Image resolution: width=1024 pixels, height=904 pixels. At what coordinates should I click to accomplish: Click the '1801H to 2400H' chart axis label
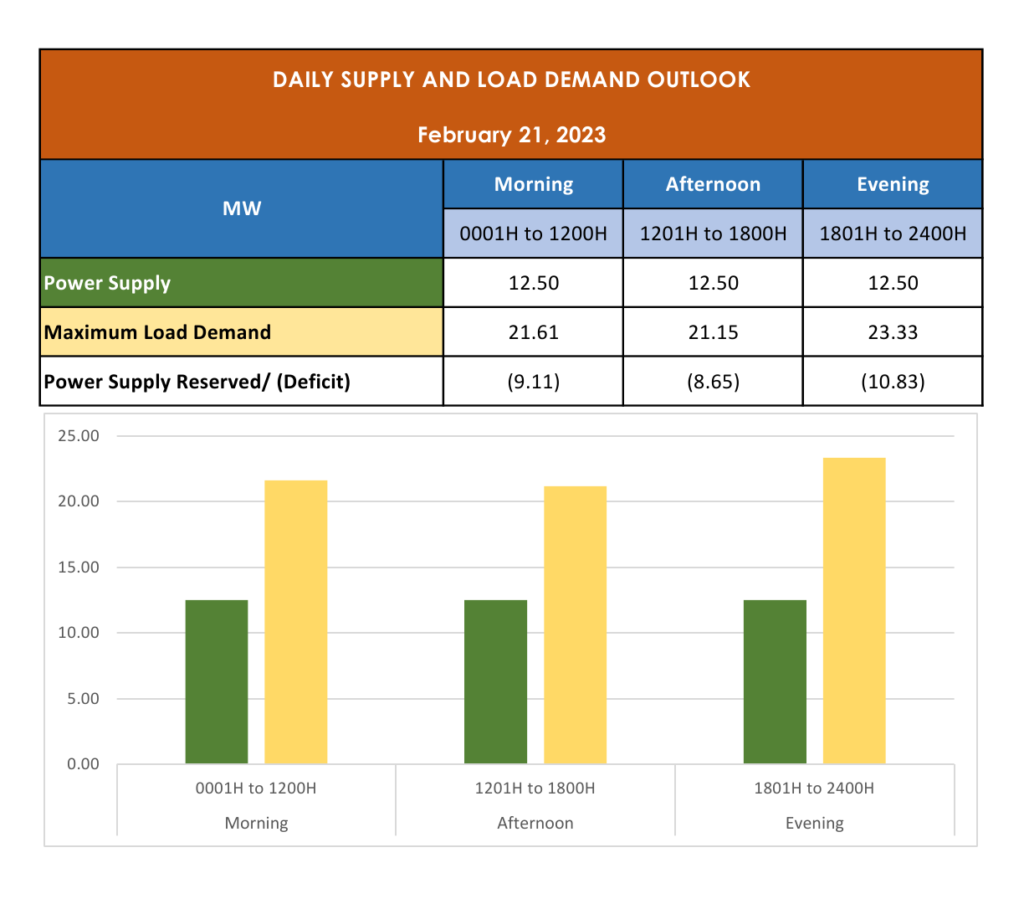[x=814, y=788]
